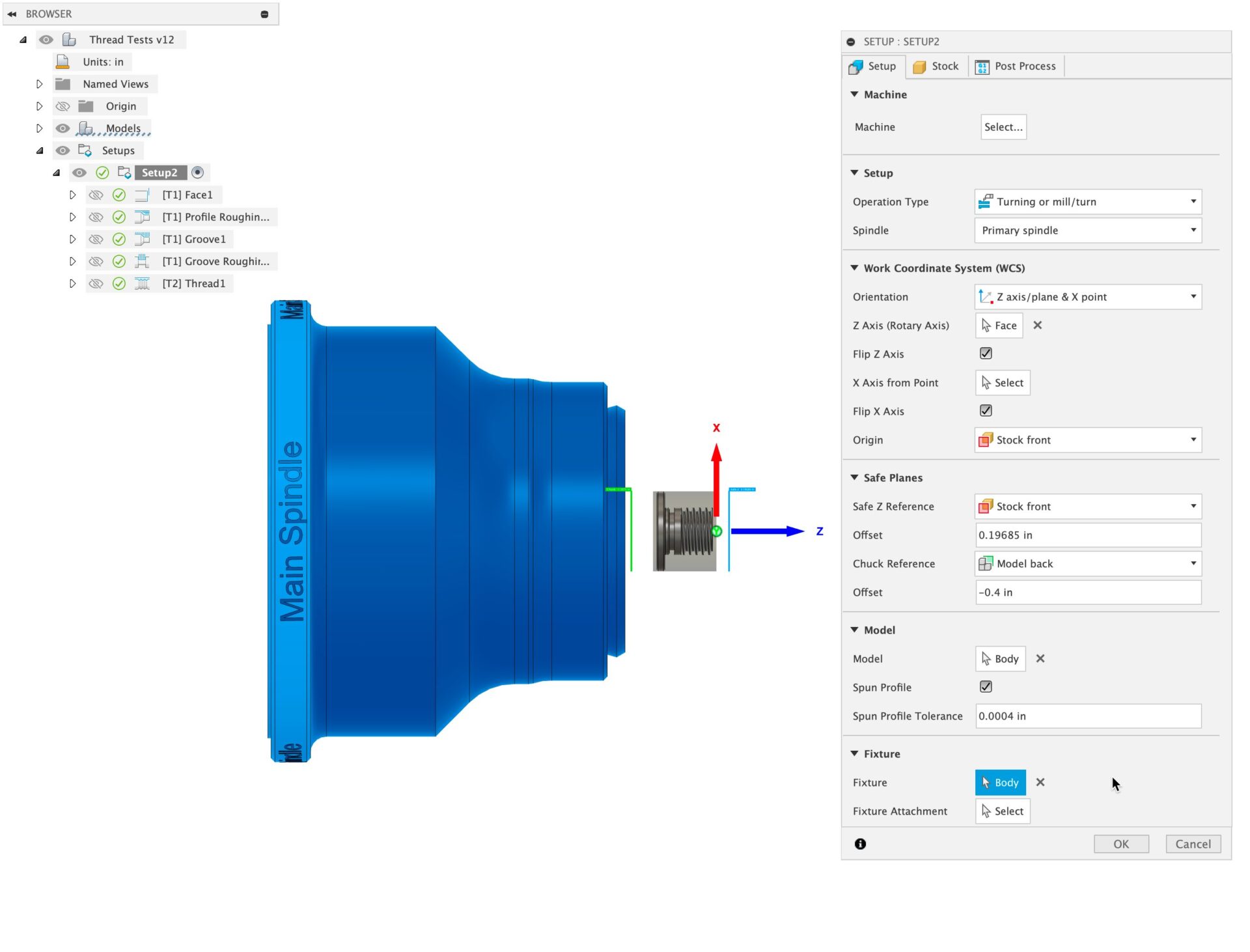
Task: Click the Setup2 icon in the browser
Action: coord(124,172)
